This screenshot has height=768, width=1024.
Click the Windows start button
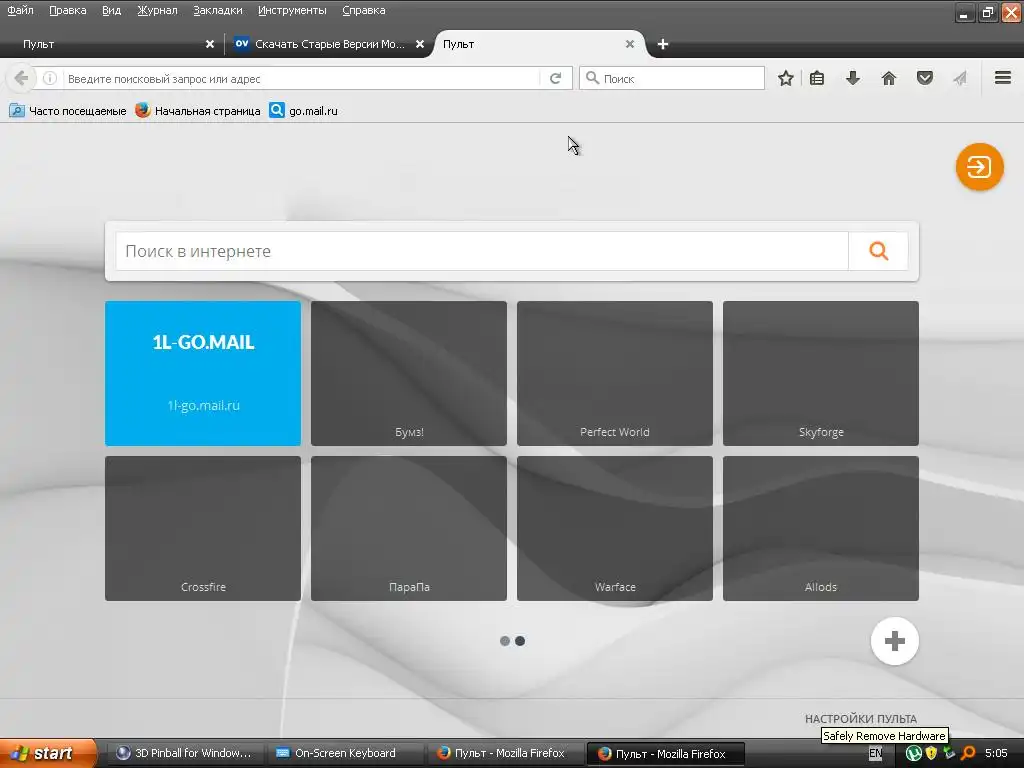pyautogui.click(x=47, y=753)
